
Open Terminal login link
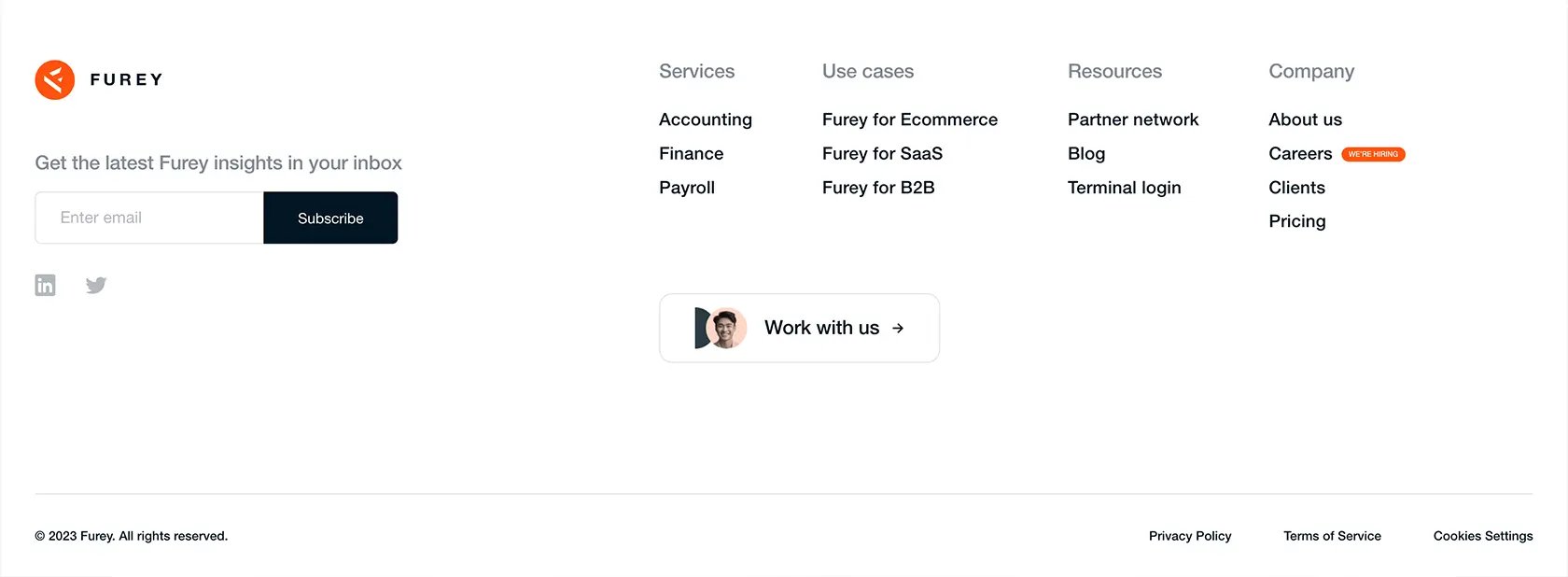(x=1125, y=188)
